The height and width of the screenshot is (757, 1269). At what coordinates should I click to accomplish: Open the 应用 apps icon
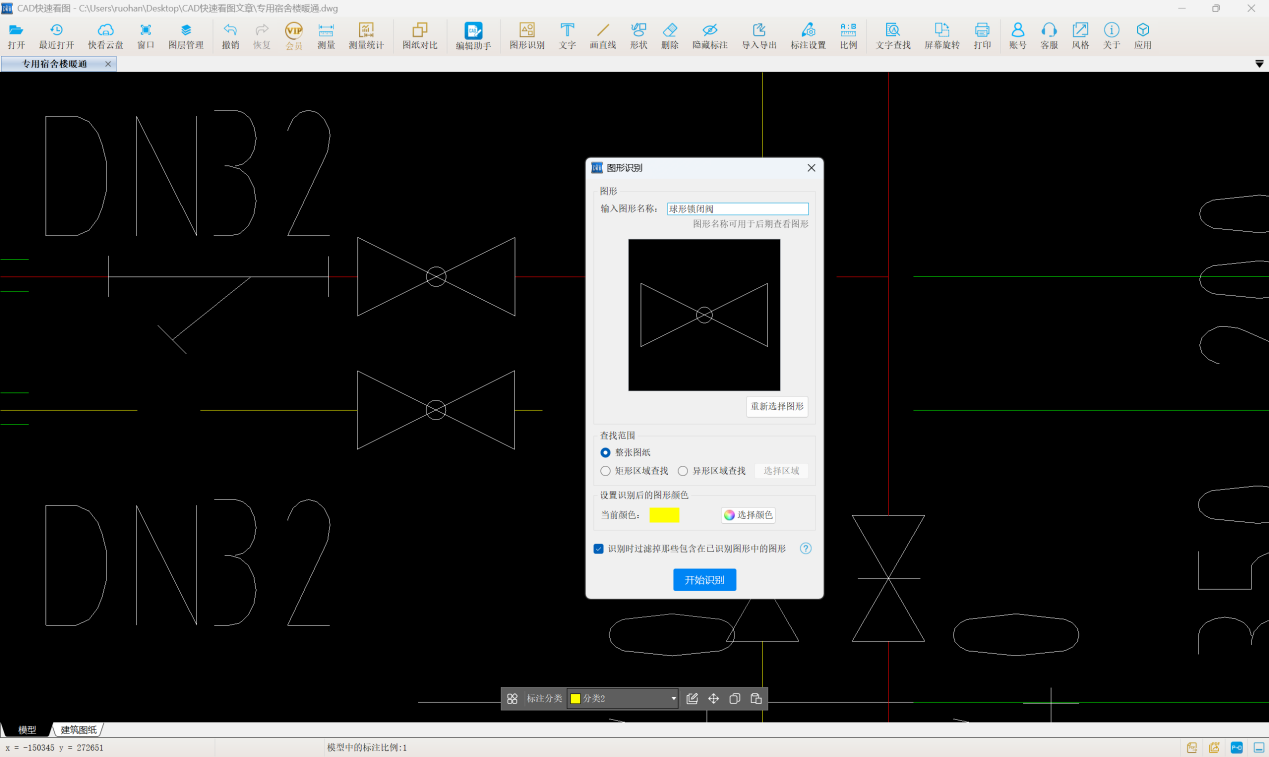1143,36
